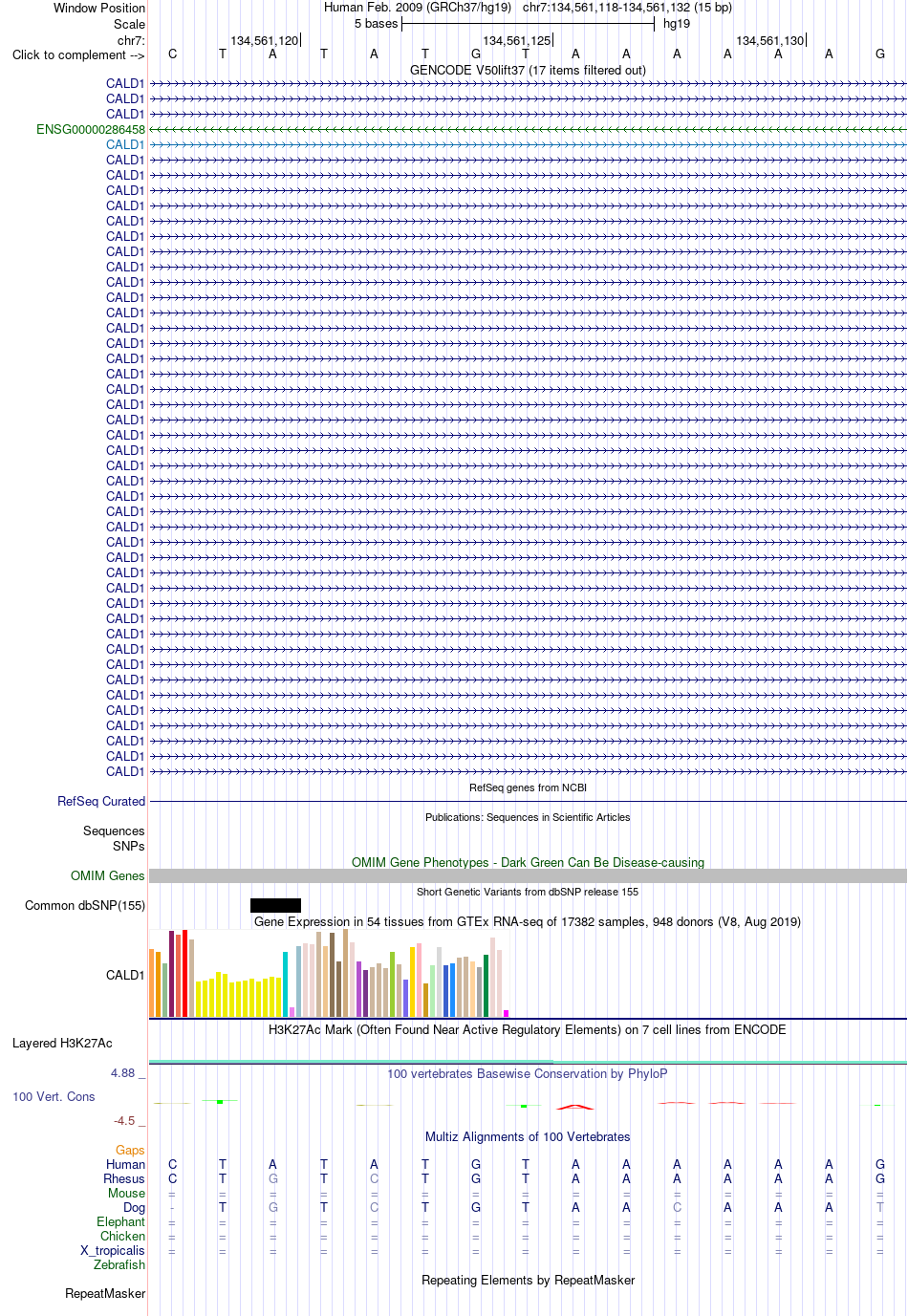
Task: Click the 'Rhesus' alignment row label
Action: [124, 1178]
